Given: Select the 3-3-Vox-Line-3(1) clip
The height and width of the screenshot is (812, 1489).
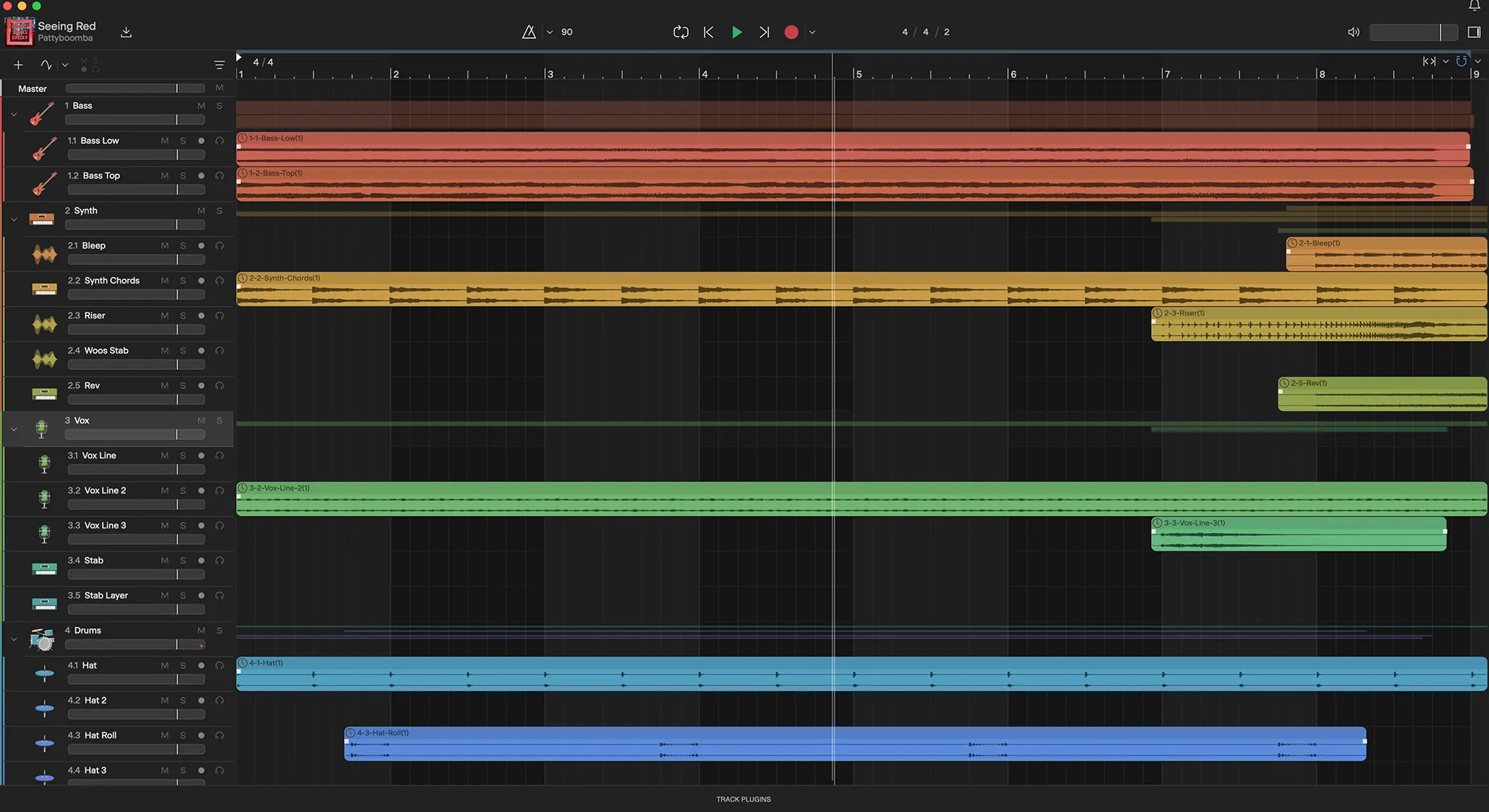Looking at the screenshot, I should click(x=1298, y=534).
